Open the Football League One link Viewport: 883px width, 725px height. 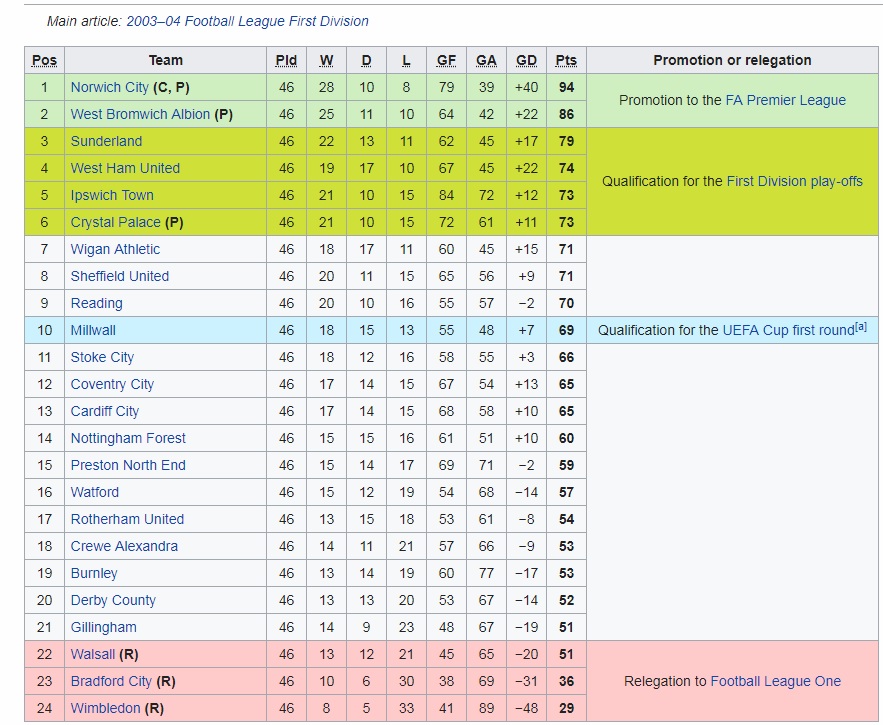775,681
